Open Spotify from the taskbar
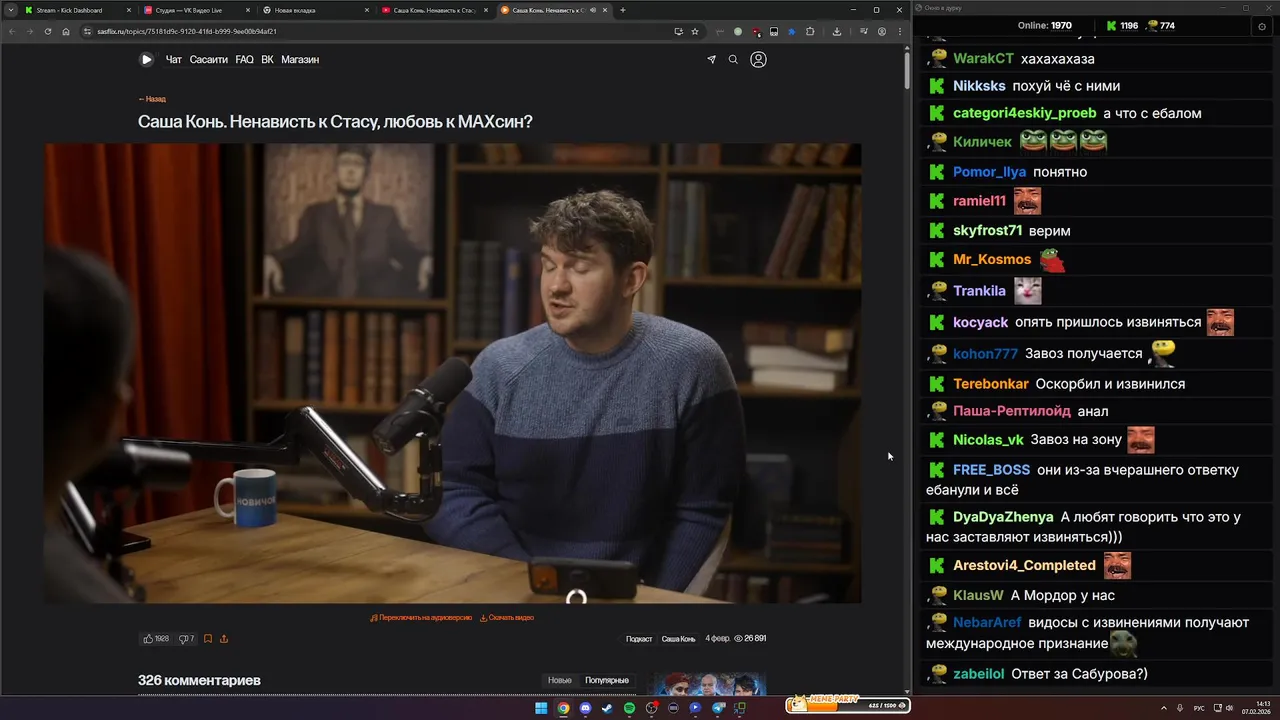The image size is (1280, 720). tap(629, 708)
